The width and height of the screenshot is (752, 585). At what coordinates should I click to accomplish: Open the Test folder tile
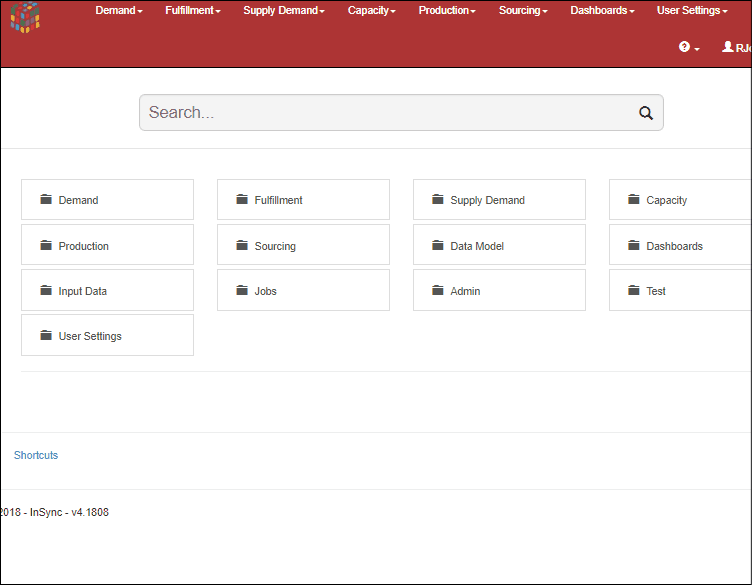click(680, 291)
